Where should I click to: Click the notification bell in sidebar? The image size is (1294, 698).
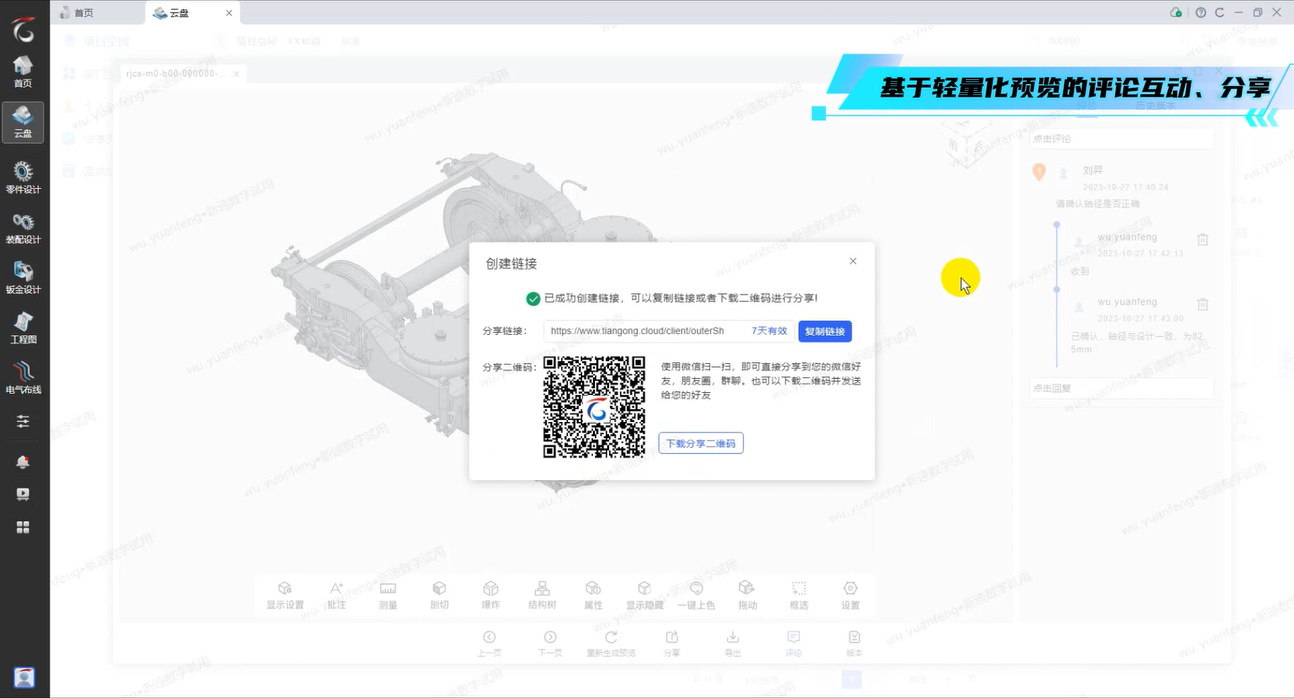click(23, 462)
